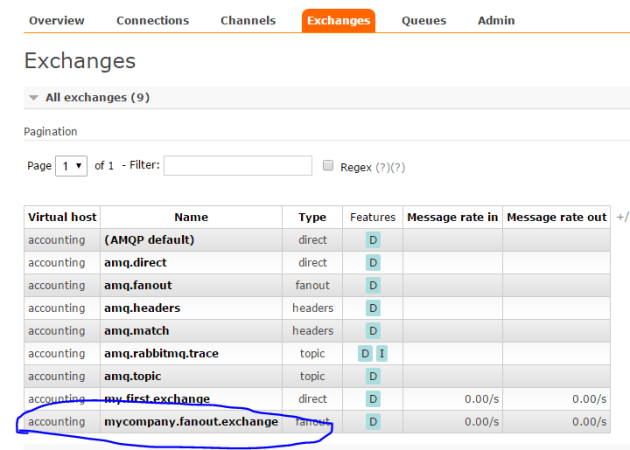The width and height of the screenshot is (630, 450).
Task: Sort by Name column header
Action: [191, 217]
